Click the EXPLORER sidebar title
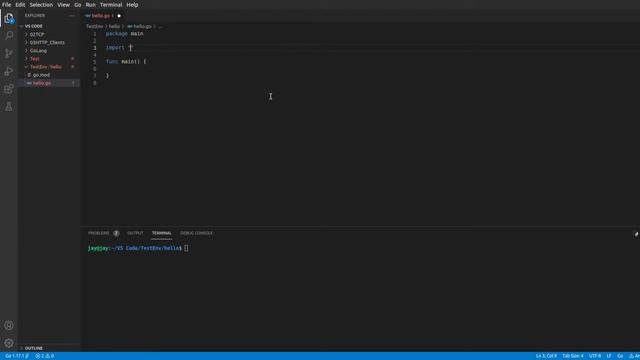The width and height of the screenshot is (640, 360). point(35,16)
